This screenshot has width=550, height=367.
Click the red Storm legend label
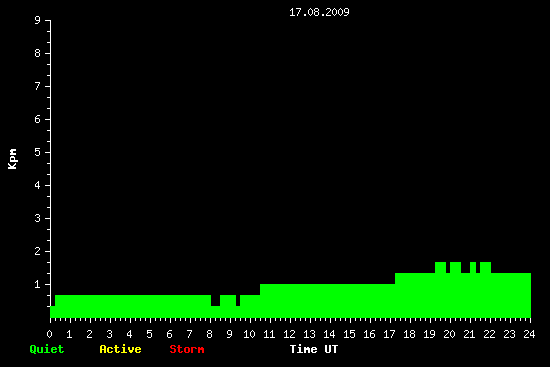click(x=187, y=349)
